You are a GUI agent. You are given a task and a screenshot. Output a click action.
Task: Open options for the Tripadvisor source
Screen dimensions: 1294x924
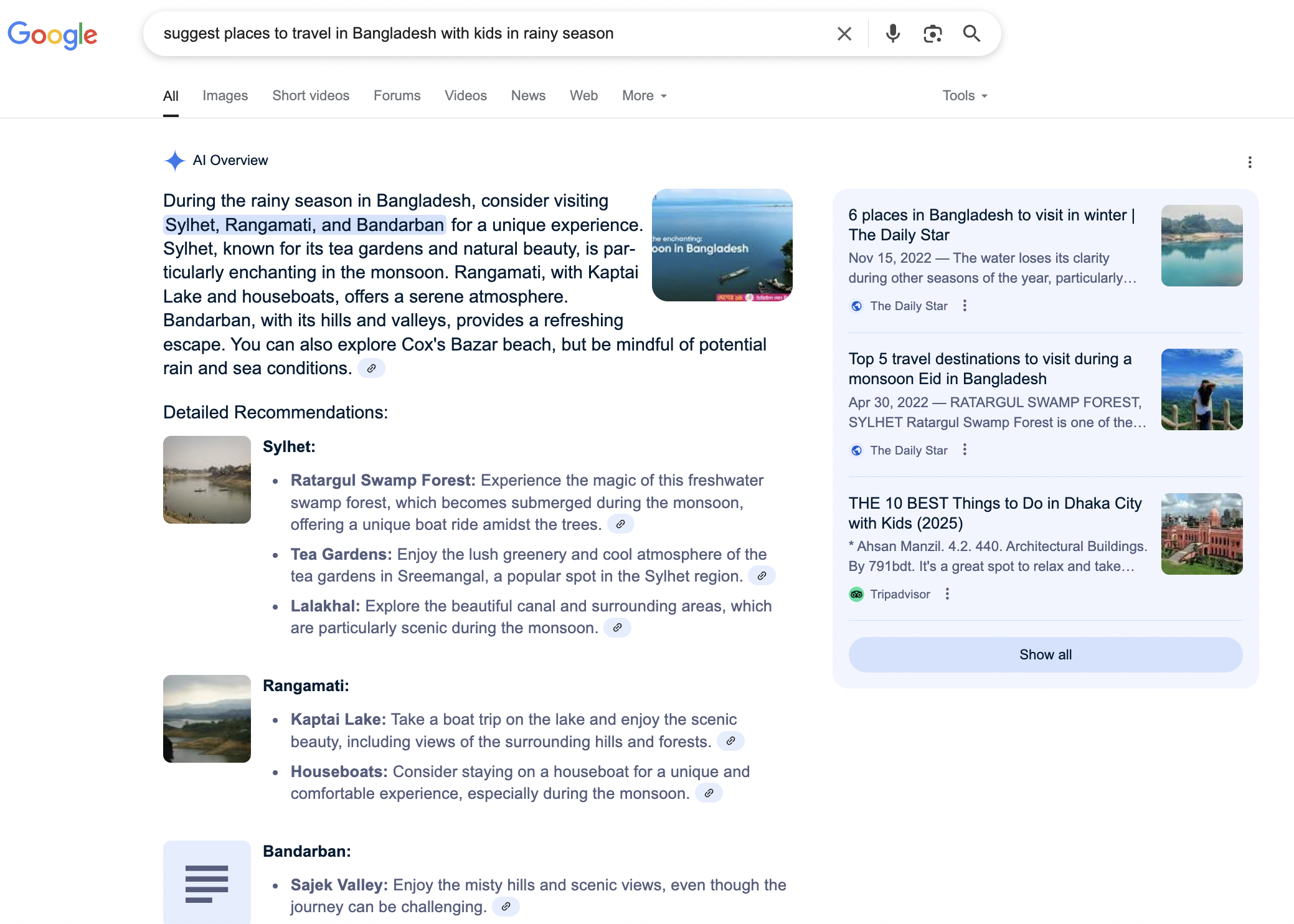pyautogui.click(x=947, y=594)
